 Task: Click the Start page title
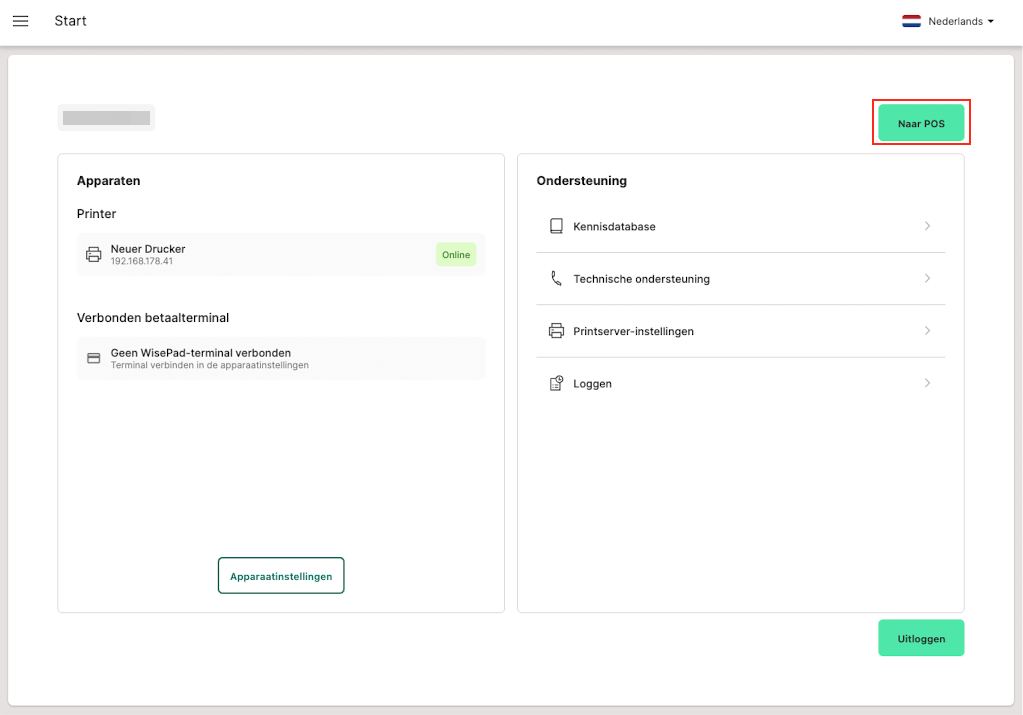(70, 21)
